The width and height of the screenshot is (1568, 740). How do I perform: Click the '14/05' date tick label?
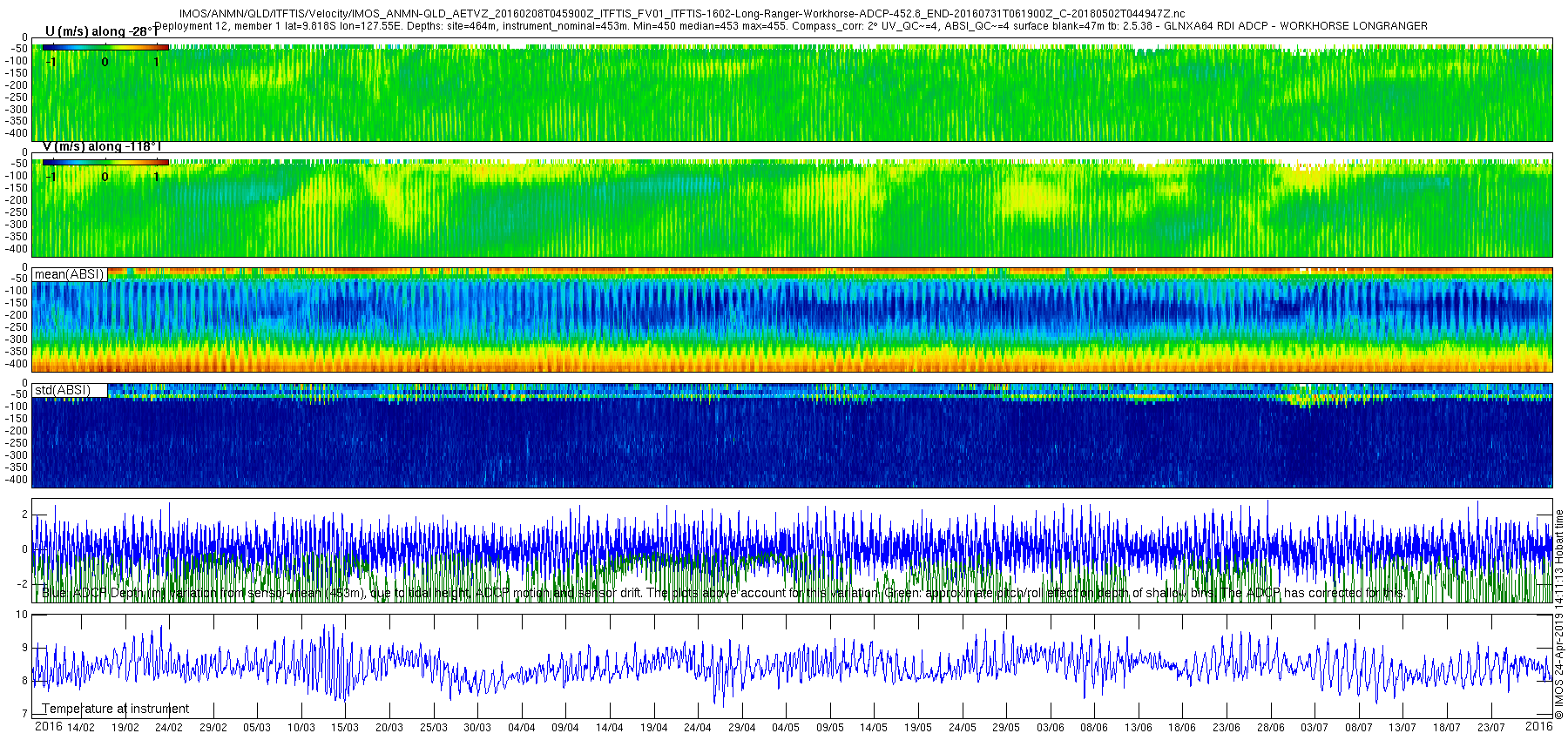tap(874, 728)
